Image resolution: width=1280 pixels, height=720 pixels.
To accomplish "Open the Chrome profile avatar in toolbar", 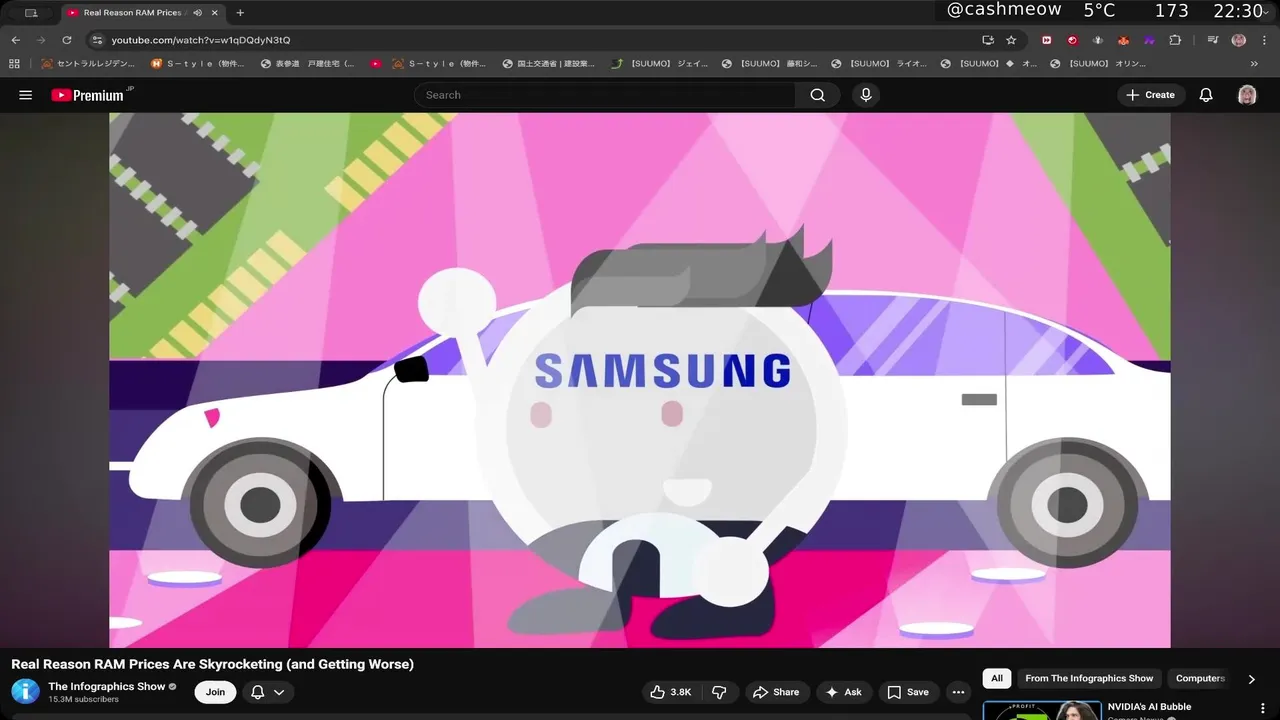I will tap(1239, 40).
